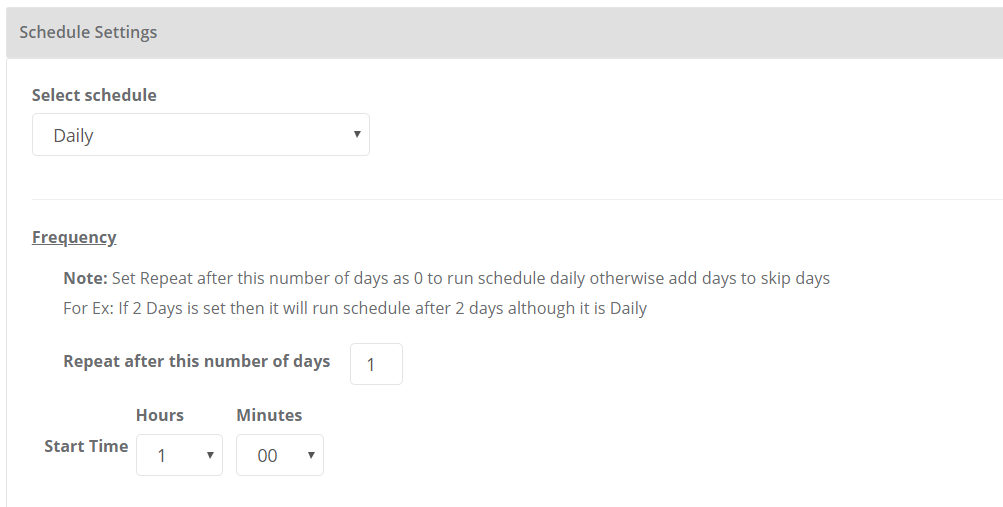Click the 1 value in the Hours selector
This screenshot has height=507, width=1003.
coord(162,456)
